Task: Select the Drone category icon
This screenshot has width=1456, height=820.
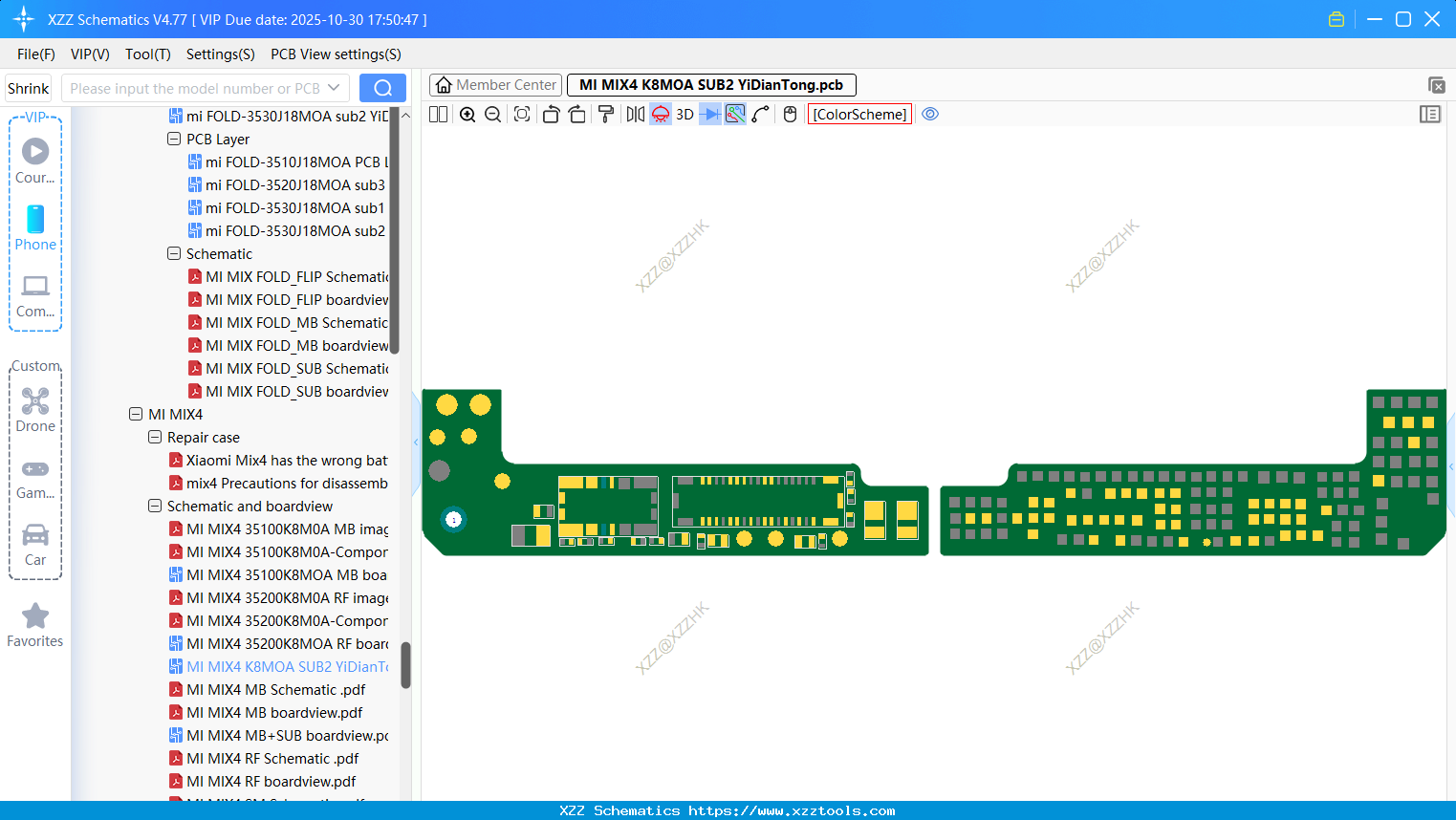Action: (35, 410)
